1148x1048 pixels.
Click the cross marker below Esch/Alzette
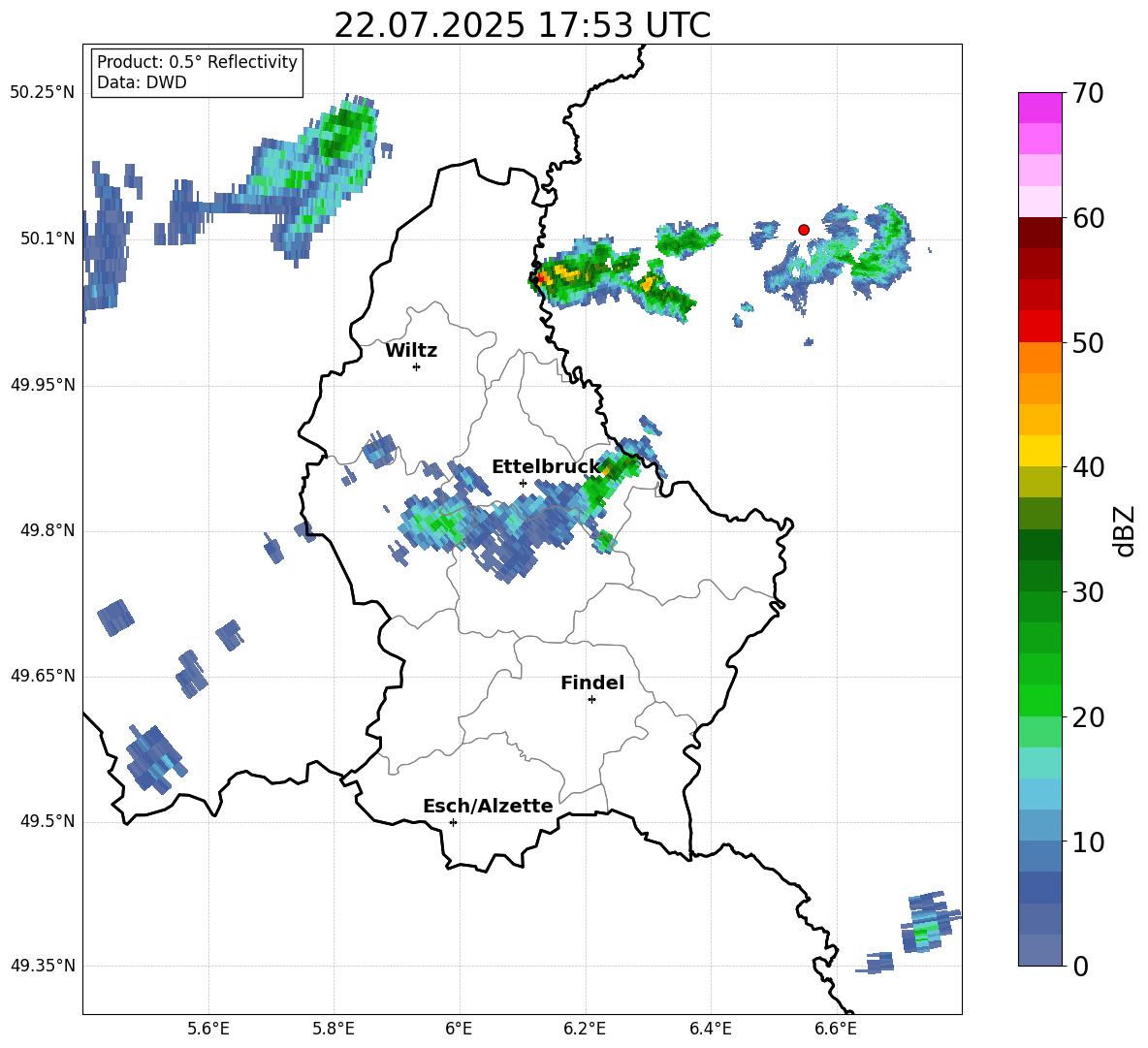453,822
